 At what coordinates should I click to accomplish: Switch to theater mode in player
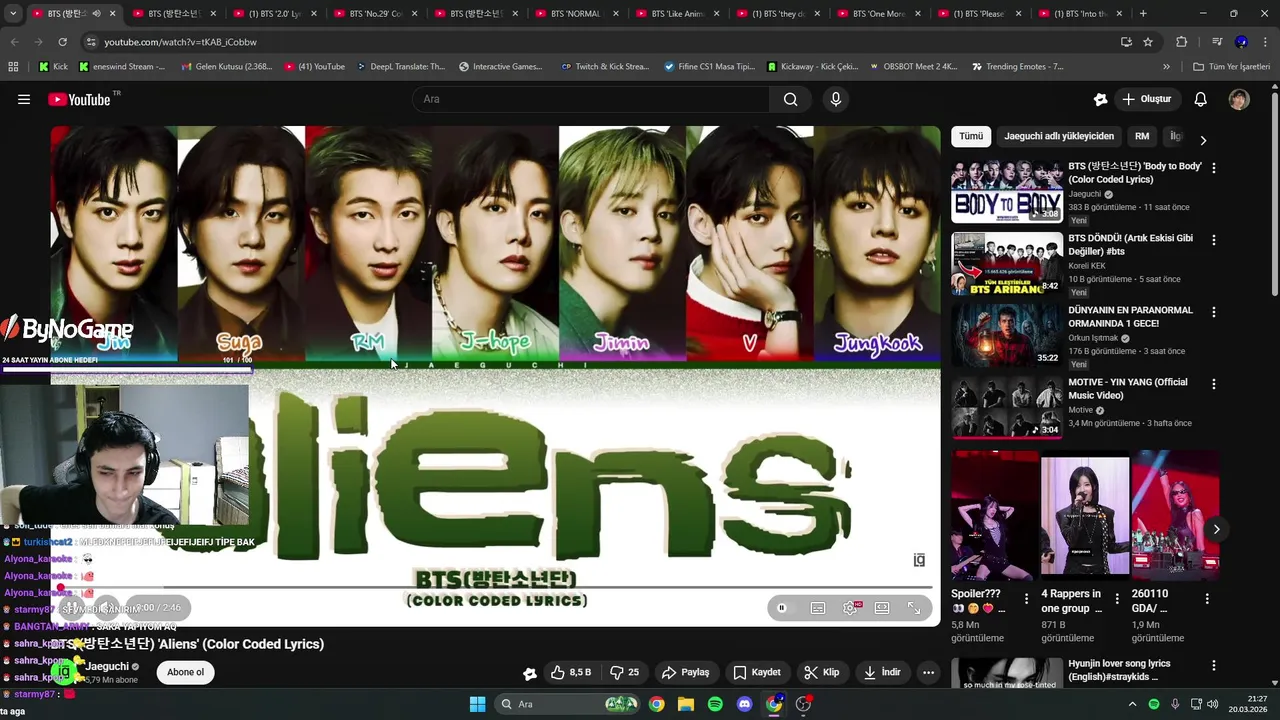click(882, 608)
